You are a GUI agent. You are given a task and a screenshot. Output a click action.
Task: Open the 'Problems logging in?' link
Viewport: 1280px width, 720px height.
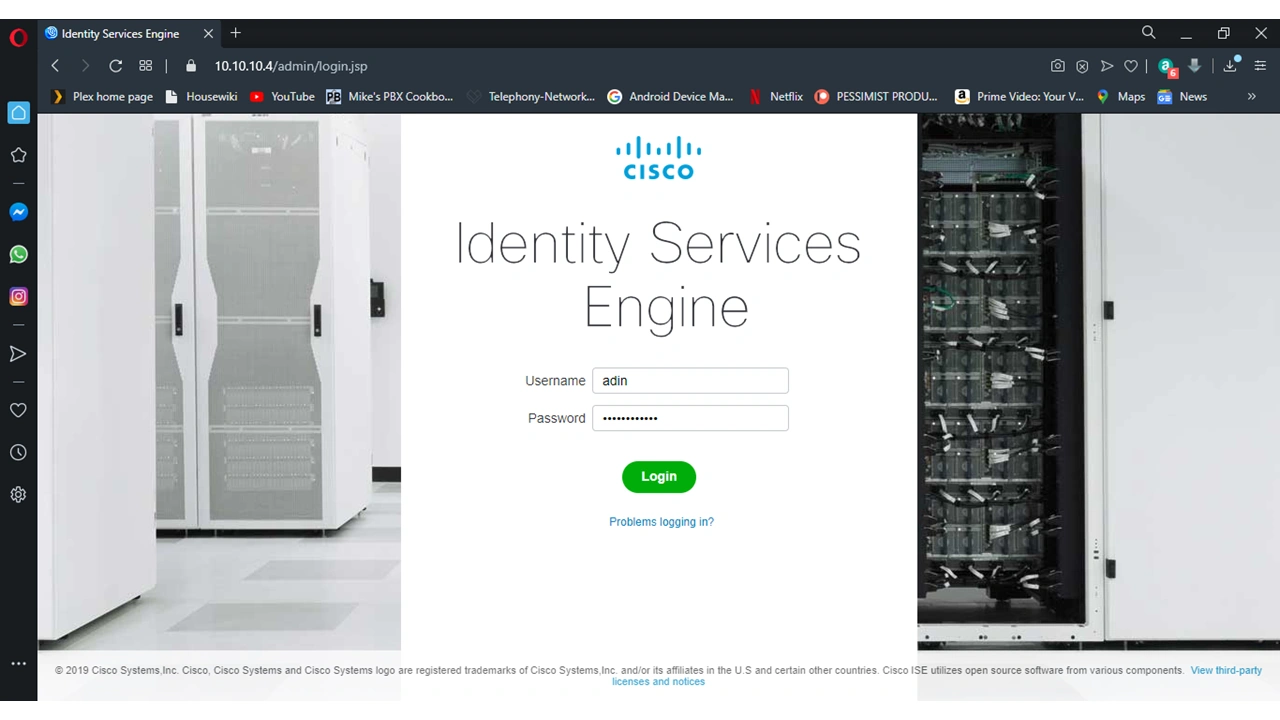pyautogui.click(x=661, y=522)
